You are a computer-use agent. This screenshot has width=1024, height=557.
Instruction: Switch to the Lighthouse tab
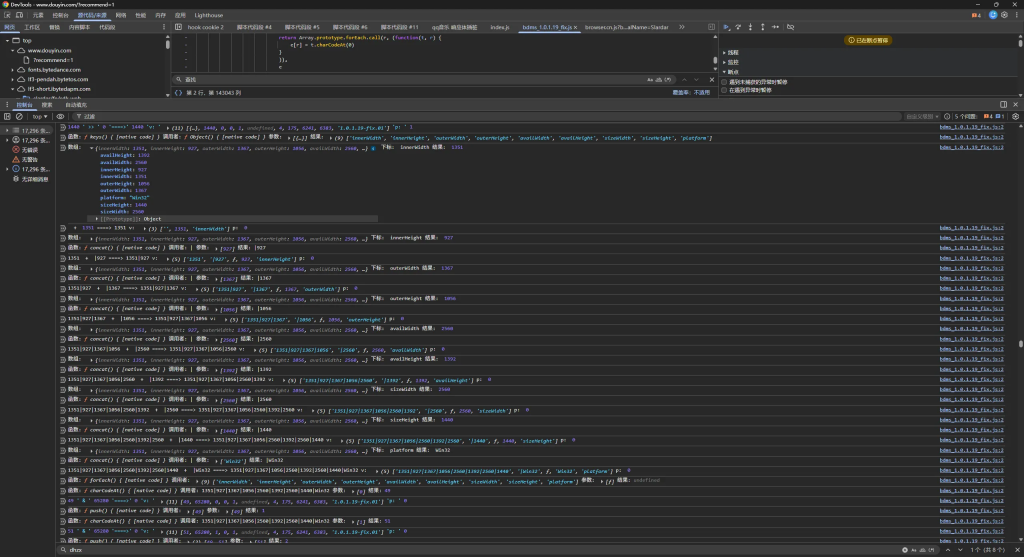209,16
